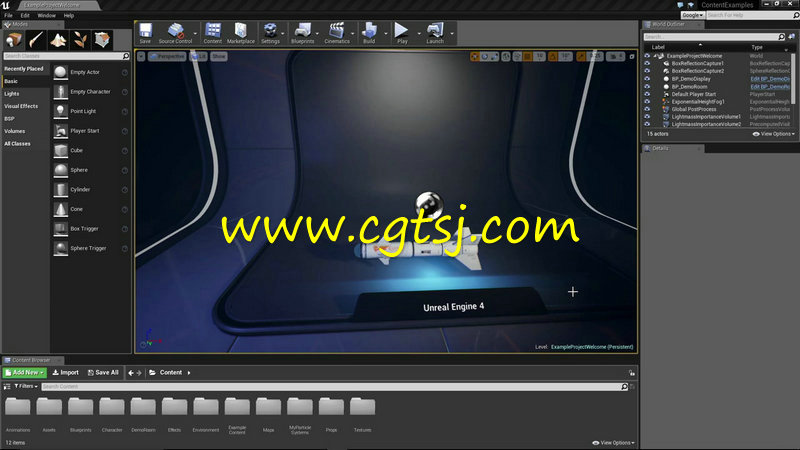Click the Launch toolbar icon
This screenshot has width=800, height=450.
tap(435, 31)
